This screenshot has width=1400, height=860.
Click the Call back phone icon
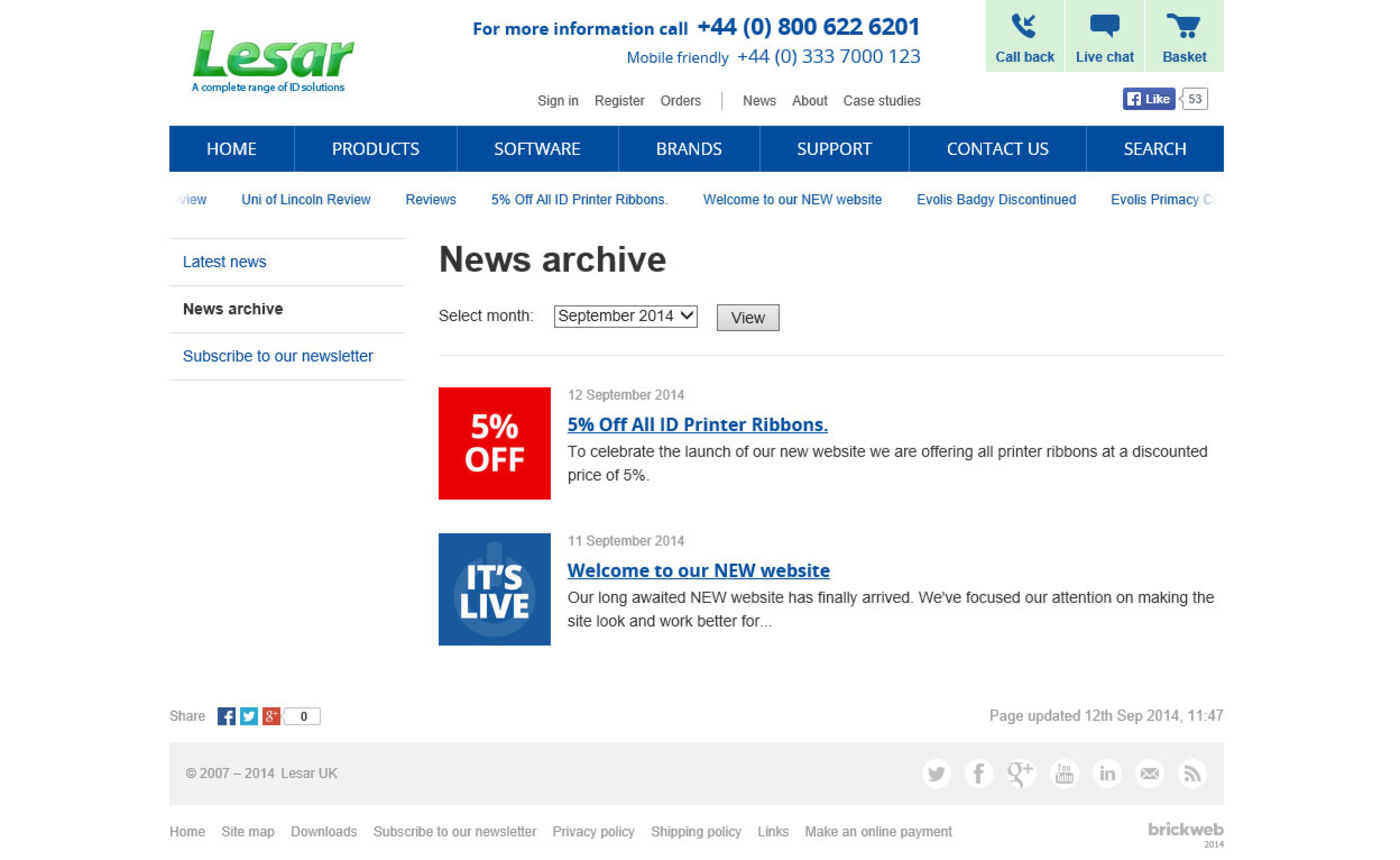[1024, 27]
